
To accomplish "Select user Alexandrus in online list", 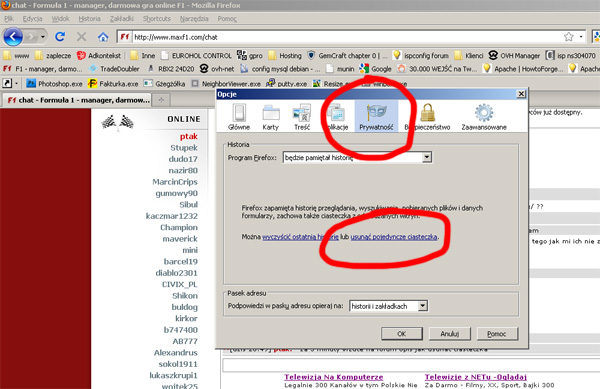I will click(176, 353).
